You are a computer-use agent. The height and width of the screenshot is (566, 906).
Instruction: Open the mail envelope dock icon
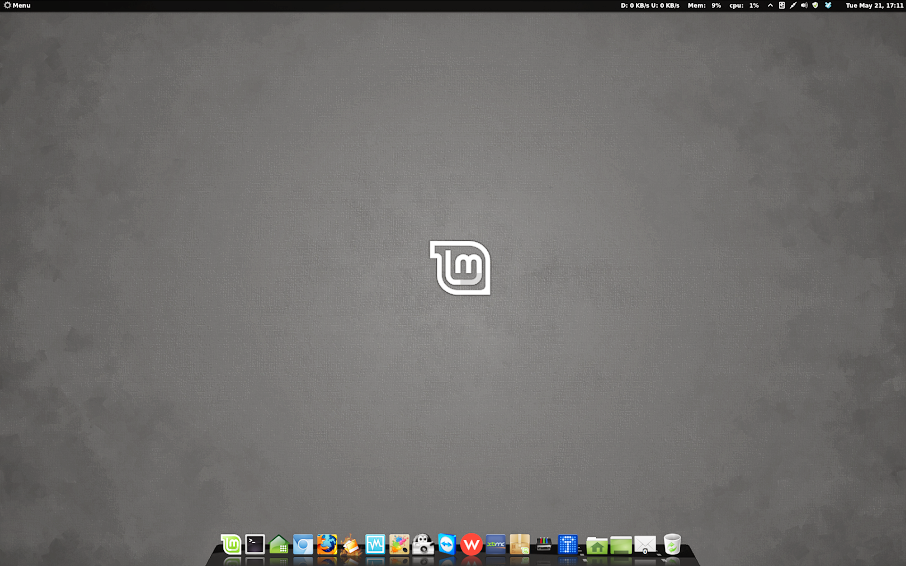[645, 545]
